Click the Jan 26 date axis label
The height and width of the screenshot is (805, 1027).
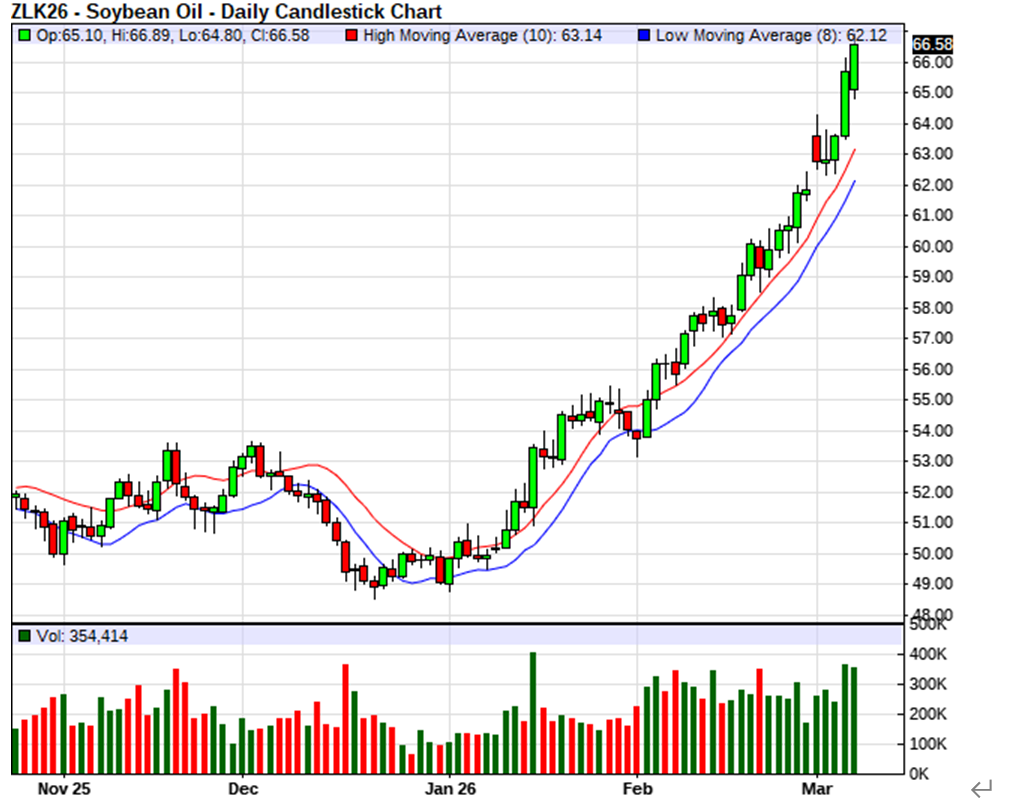449,788
